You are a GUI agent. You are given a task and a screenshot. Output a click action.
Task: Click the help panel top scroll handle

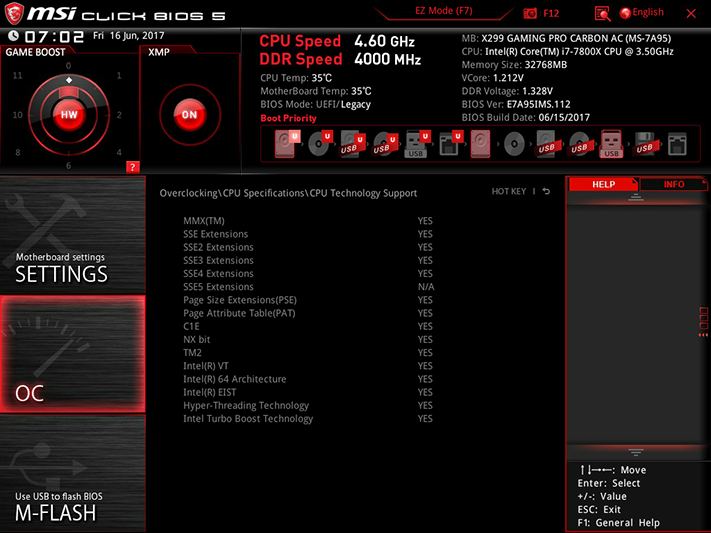tap(636, 197)
